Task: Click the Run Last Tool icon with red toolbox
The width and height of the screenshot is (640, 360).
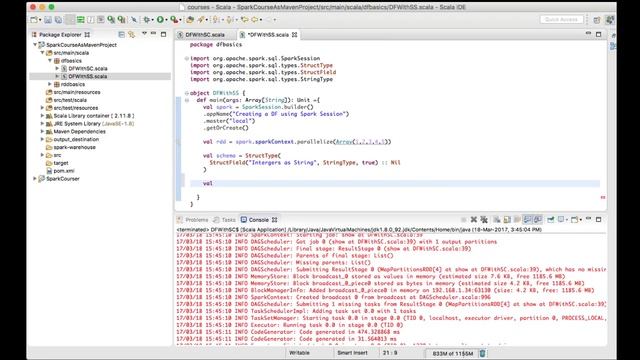Action: 174,19
